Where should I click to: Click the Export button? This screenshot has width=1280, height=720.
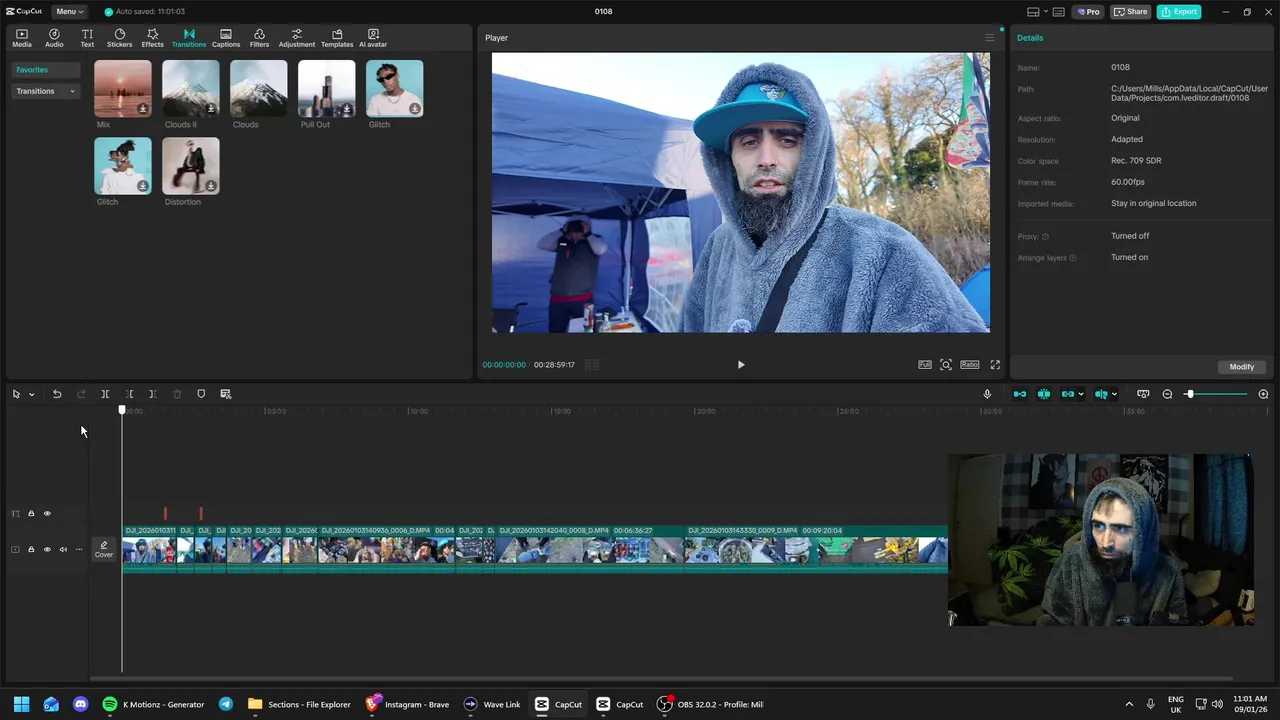pyautogui.click(x=1179, y=12)
